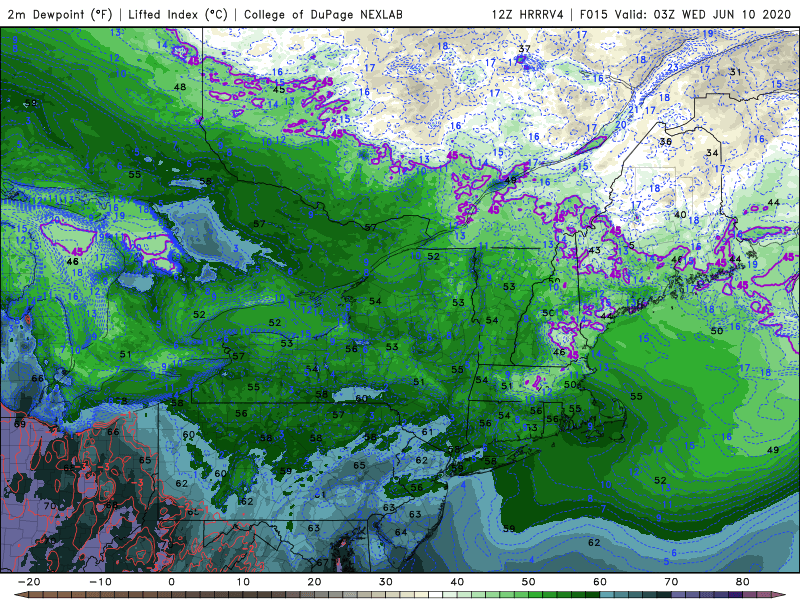The image size is (800, 600).
Task: Click the "Lifted Index (°C)" title text
Action: pyautogui.click(x=178, y=14)
